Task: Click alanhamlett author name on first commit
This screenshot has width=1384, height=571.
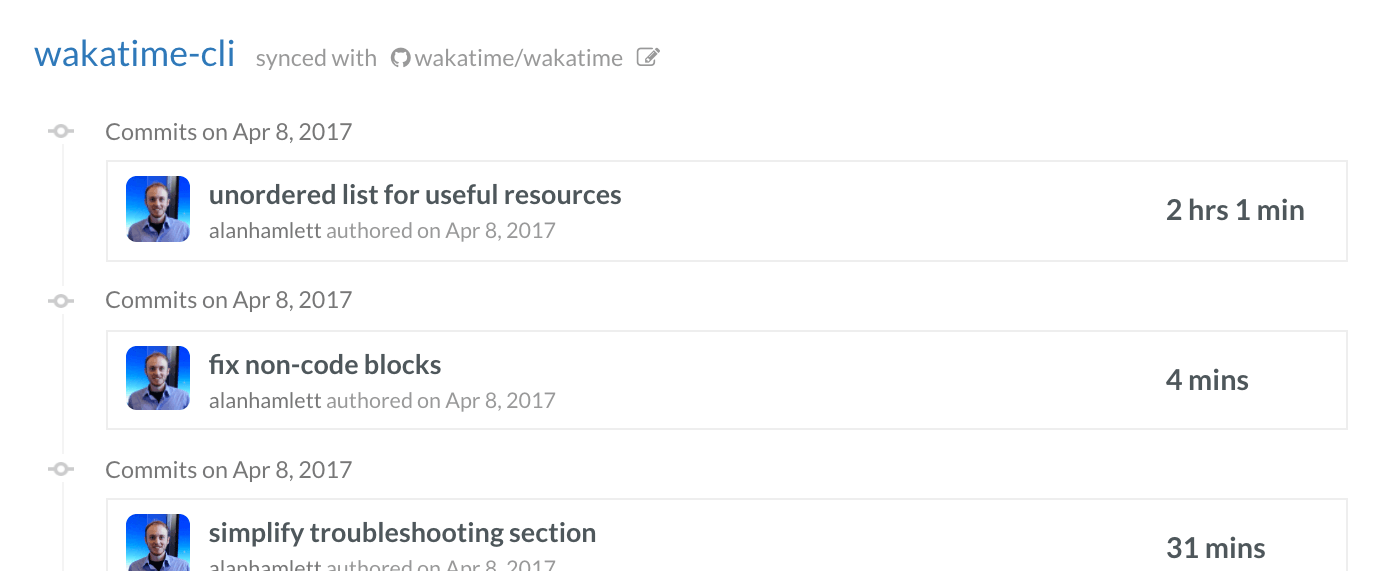Action: coord(265,231)
